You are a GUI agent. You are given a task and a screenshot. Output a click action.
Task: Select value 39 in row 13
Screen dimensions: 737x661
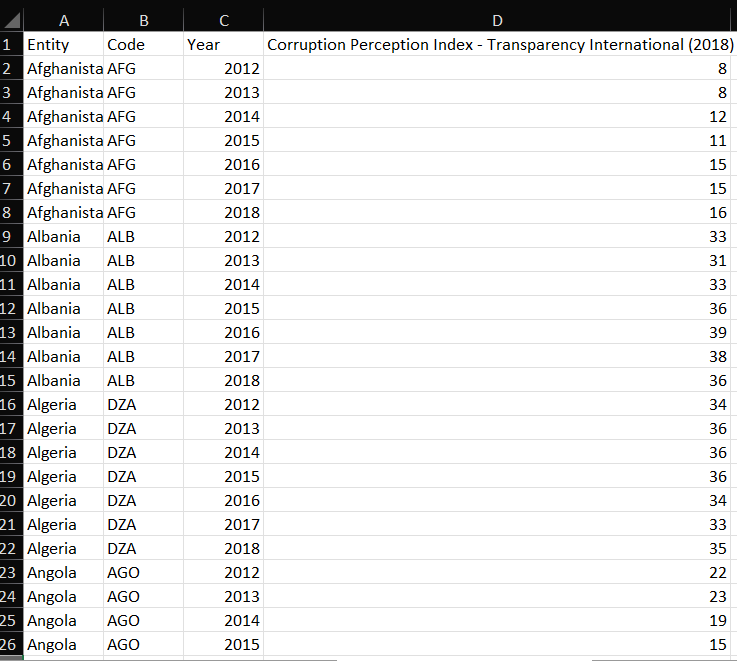[x=497, y=332]
